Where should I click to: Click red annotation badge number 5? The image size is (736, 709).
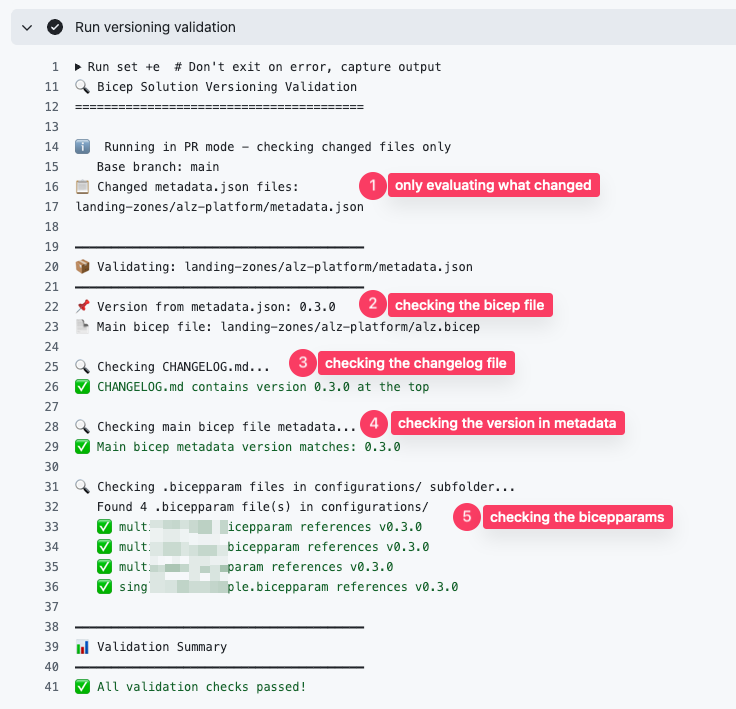[x=466, y=517]
